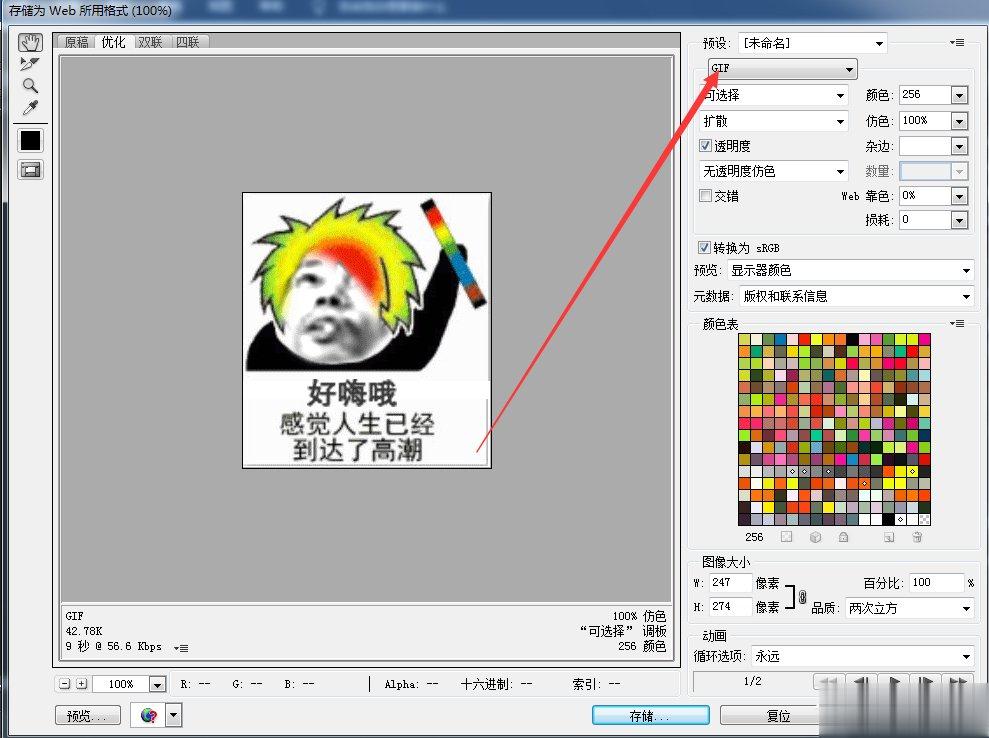The image size is (989, 738).
Task: Select the Zoom magnifier tool
Action: point(30,85)
